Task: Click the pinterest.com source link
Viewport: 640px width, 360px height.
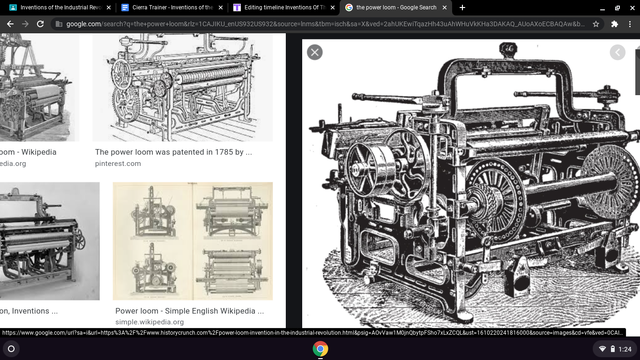Action: pyautogui.click(x=118, y=163)
